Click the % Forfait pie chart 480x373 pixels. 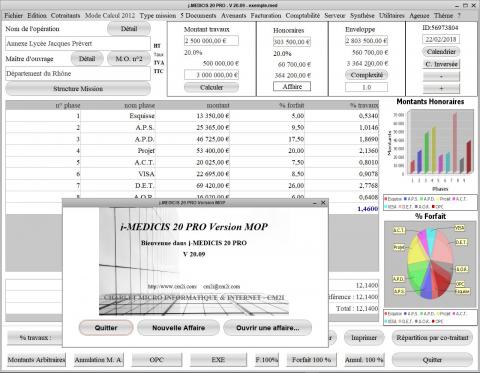click(x=430, y=263)
